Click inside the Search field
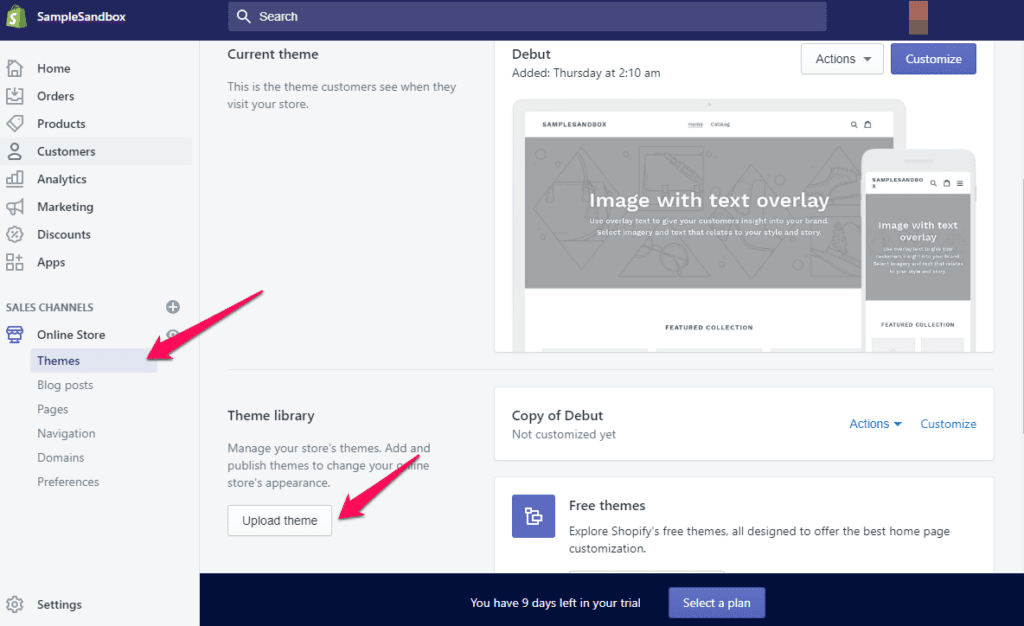The width and height of the screenshot is (1024, 626). pos(527,16)
